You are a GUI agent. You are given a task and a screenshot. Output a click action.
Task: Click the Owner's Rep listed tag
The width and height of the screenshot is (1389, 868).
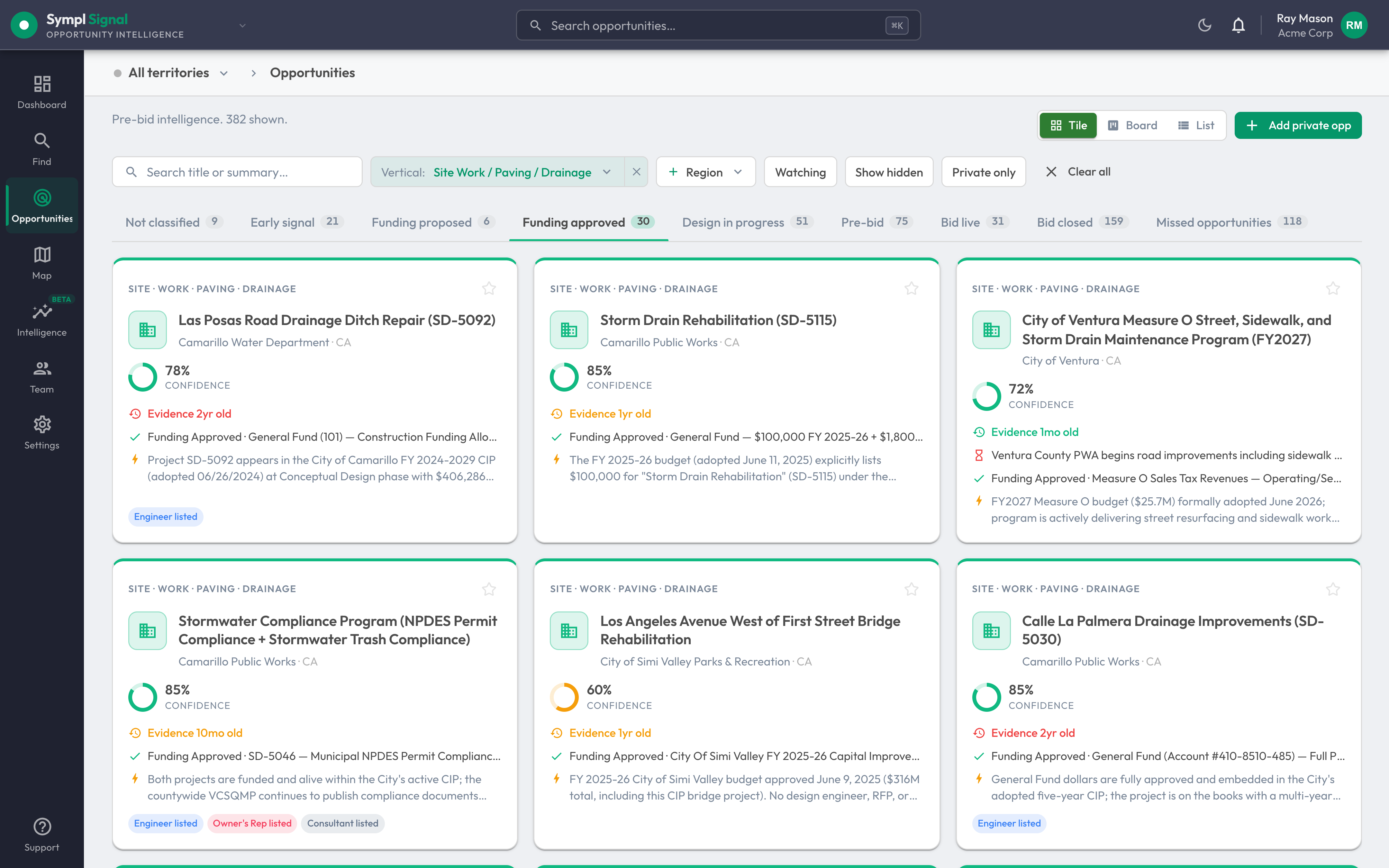coord(252,823)
